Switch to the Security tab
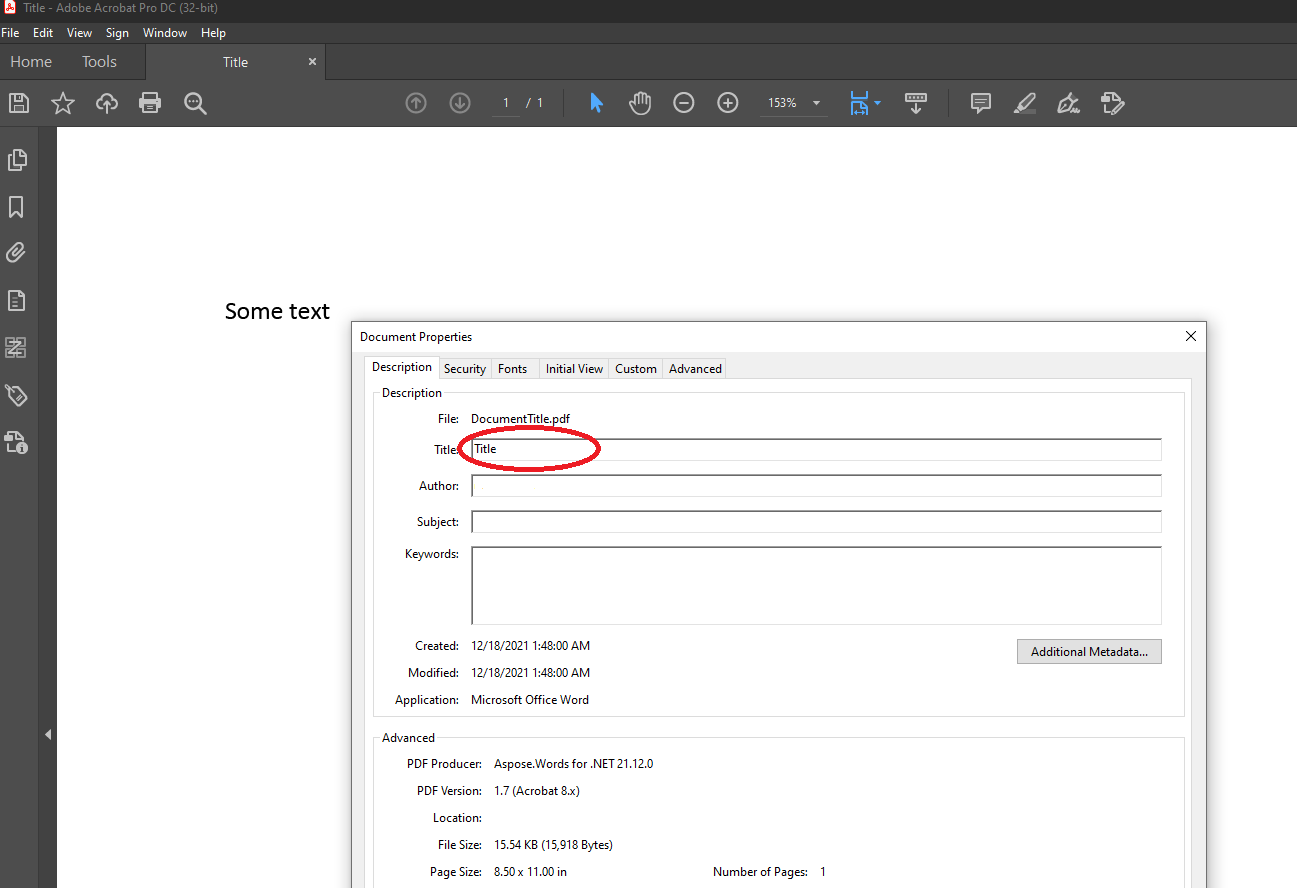The image size is (1297, 888). pyautogui.click(x=465, y=369)
